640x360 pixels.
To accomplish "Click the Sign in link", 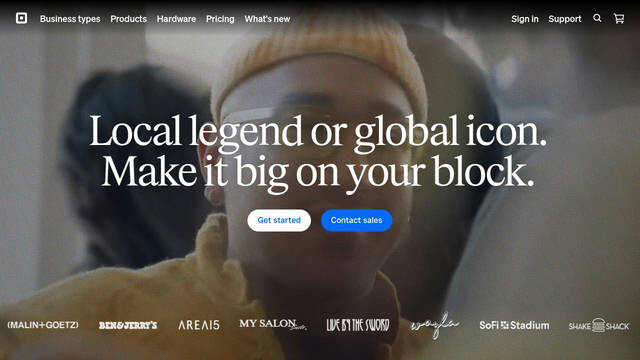I will pos(524,19).
